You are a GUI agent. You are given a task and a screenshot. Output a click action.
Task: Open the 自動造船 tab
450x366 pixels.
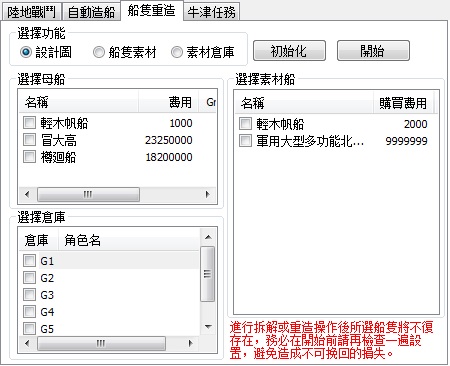[x=91, y=12]
